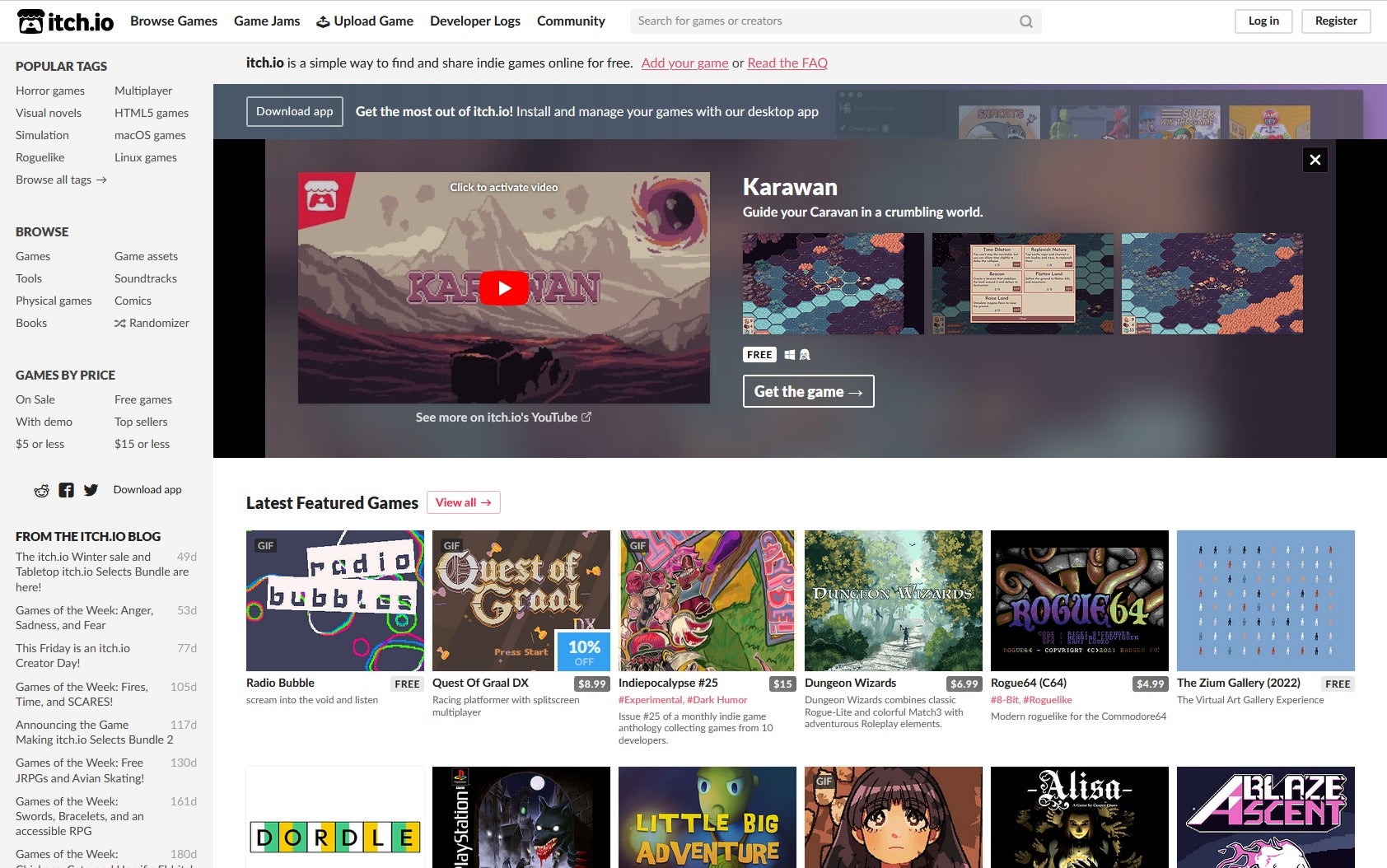Click the Randomizer link
This screenshot has width=1387, height=868.
152,323
